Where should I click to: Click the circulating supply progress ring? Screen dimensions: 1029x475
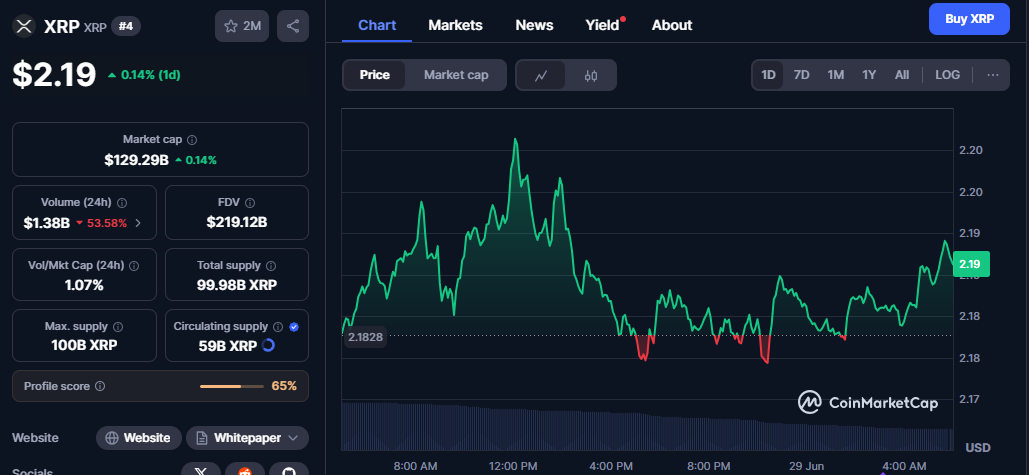268,344
